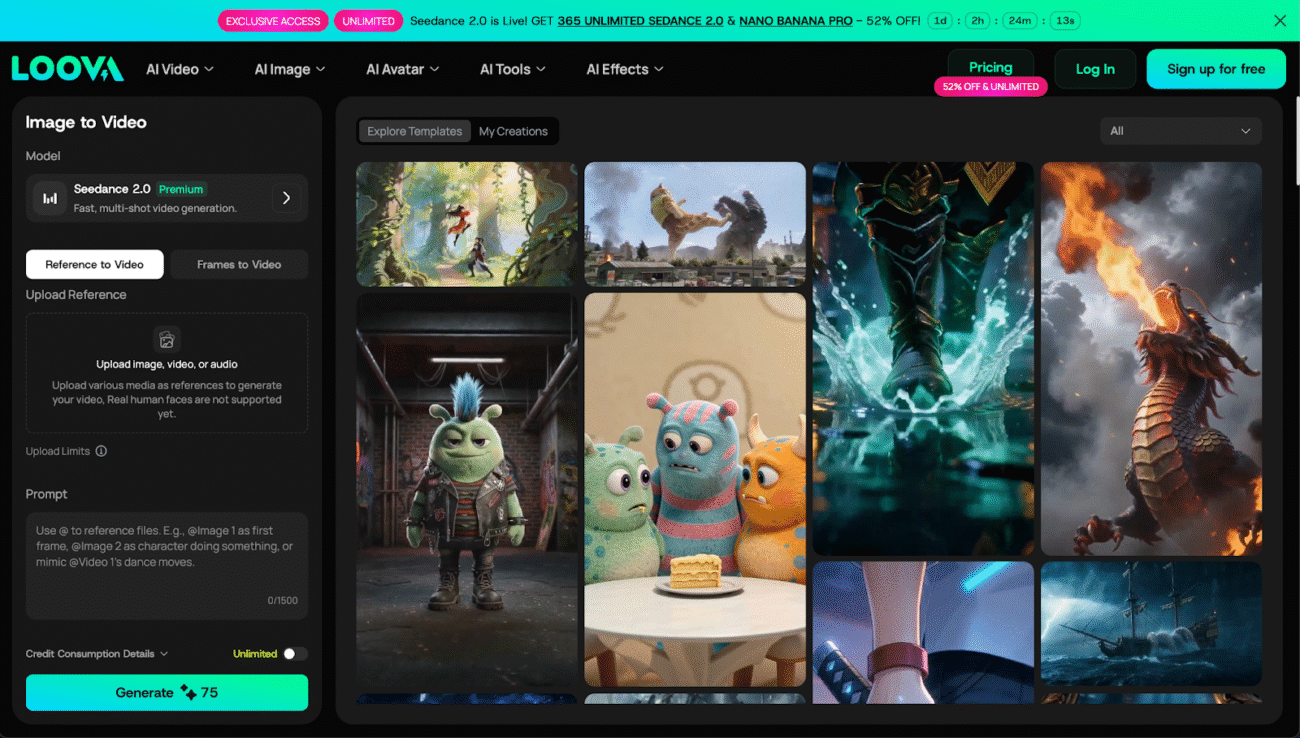Switch to My Creations tab
The width and height of the screenshot is (1300, 738).
click(x=513, y=131)
